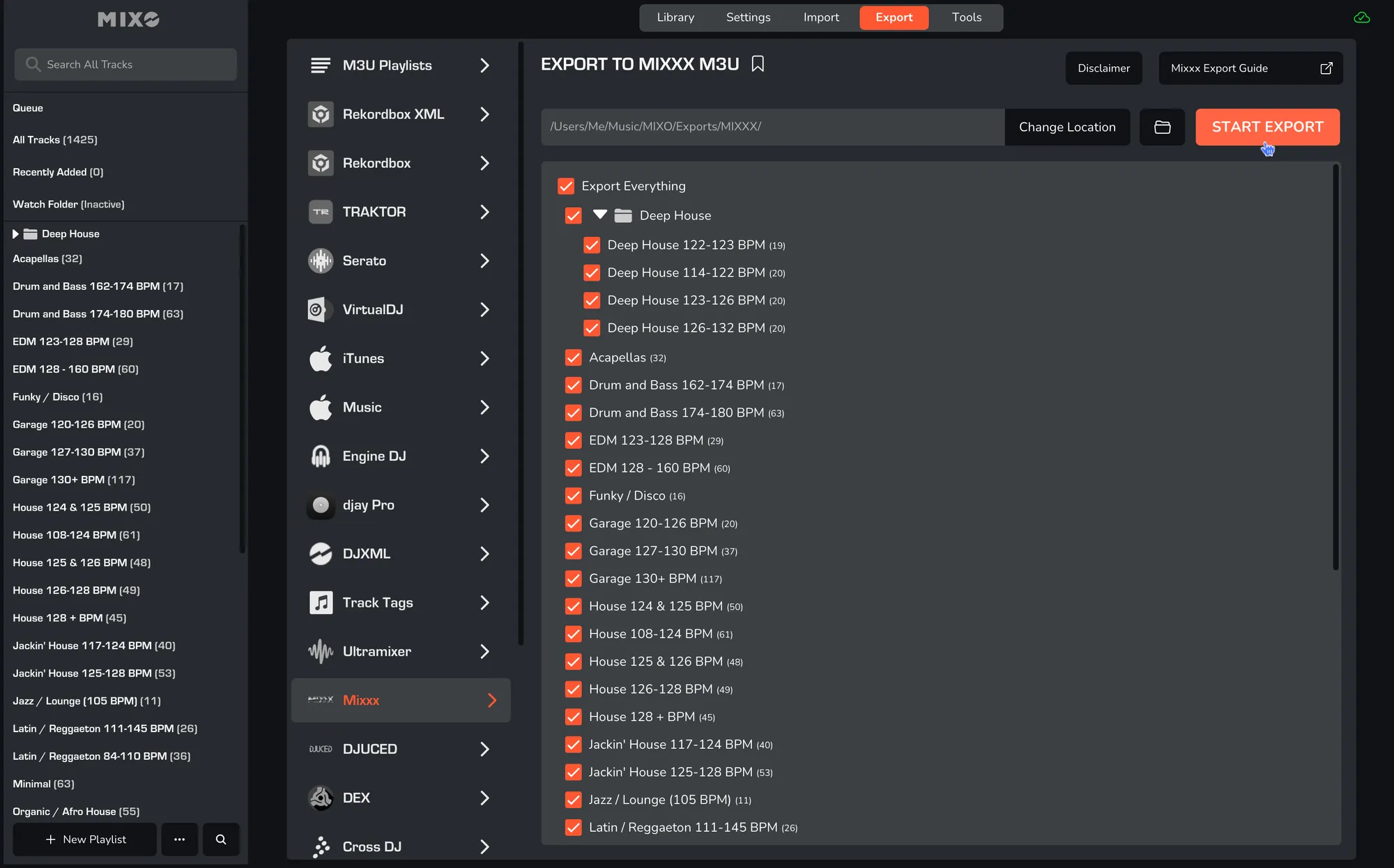
Task: Click the Search All Tracks field
Action: click(x=125, y=64)
